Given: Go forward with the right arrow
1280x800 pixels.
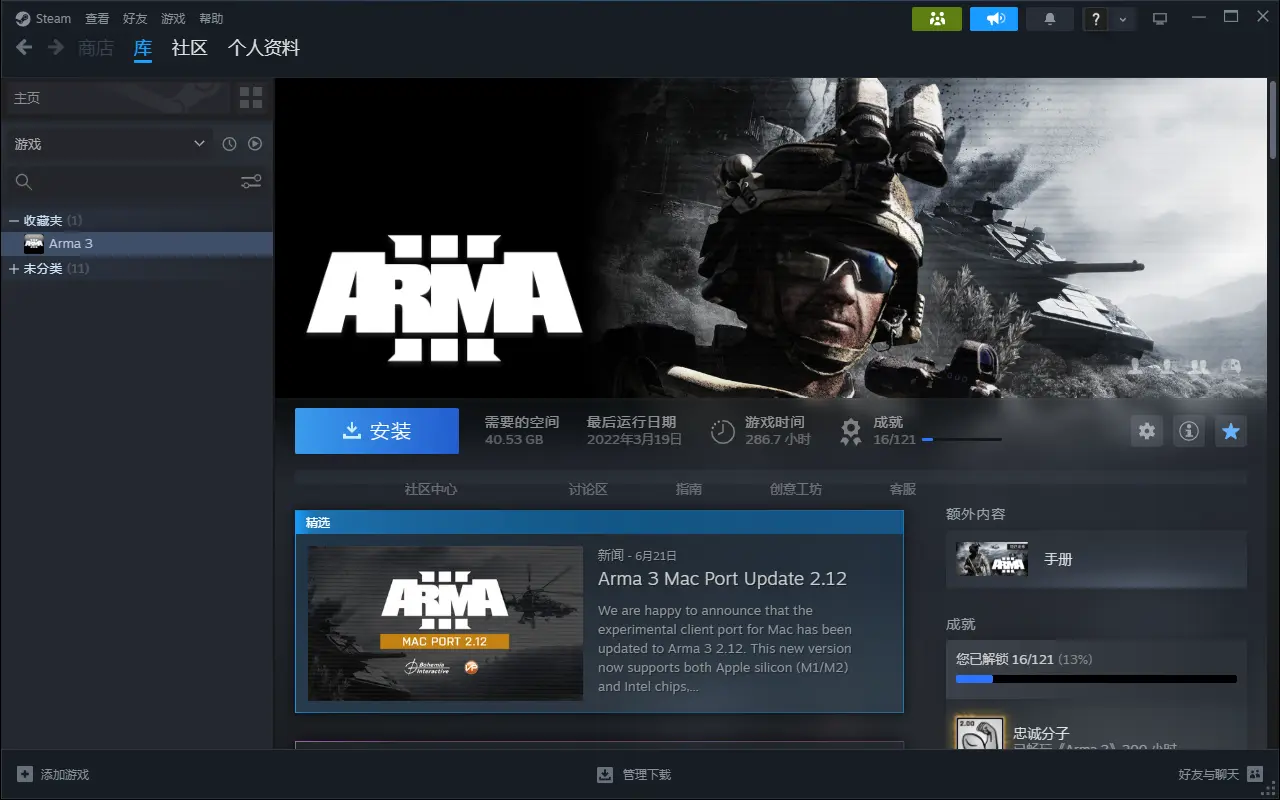Looking at the screenshot, I should coord(56,47).
